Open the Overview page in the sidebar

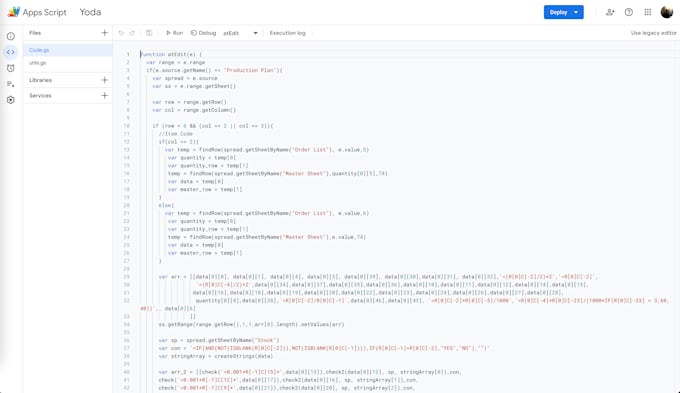(x=11, y=36)
